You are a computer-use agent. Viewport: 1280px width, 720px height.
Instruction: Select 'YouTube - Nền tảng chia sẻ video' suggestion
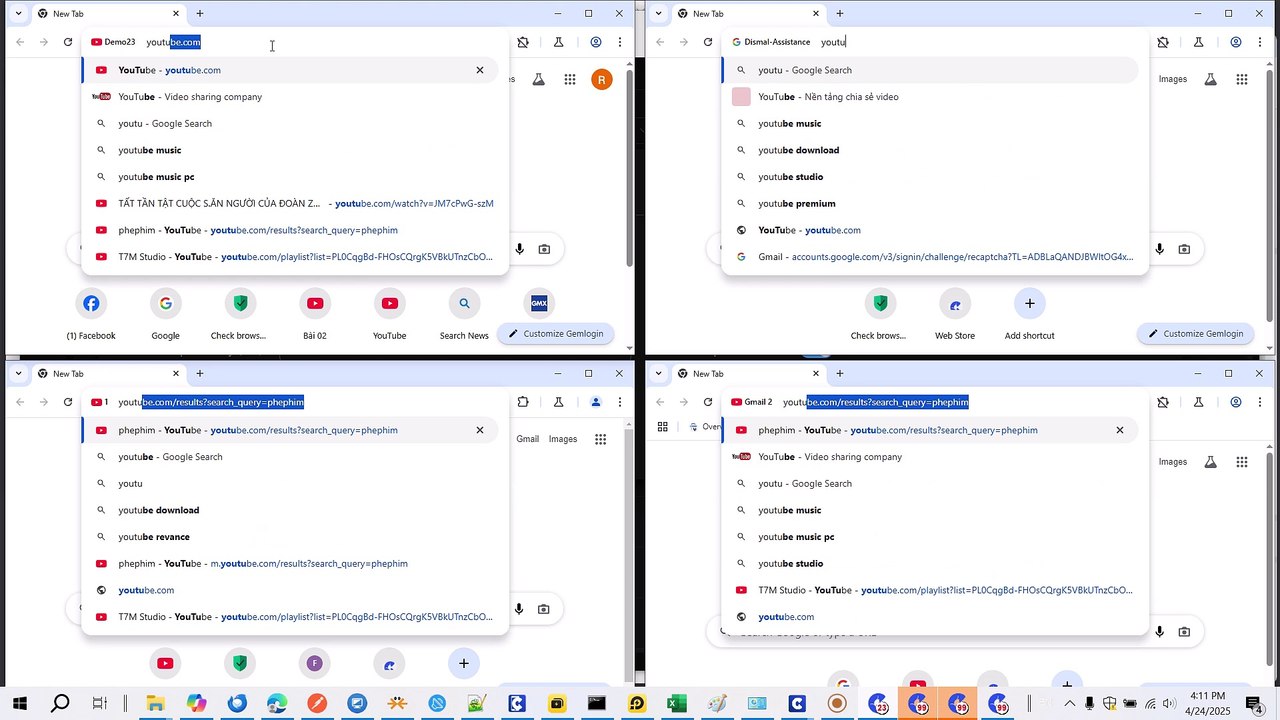(935, 97)
